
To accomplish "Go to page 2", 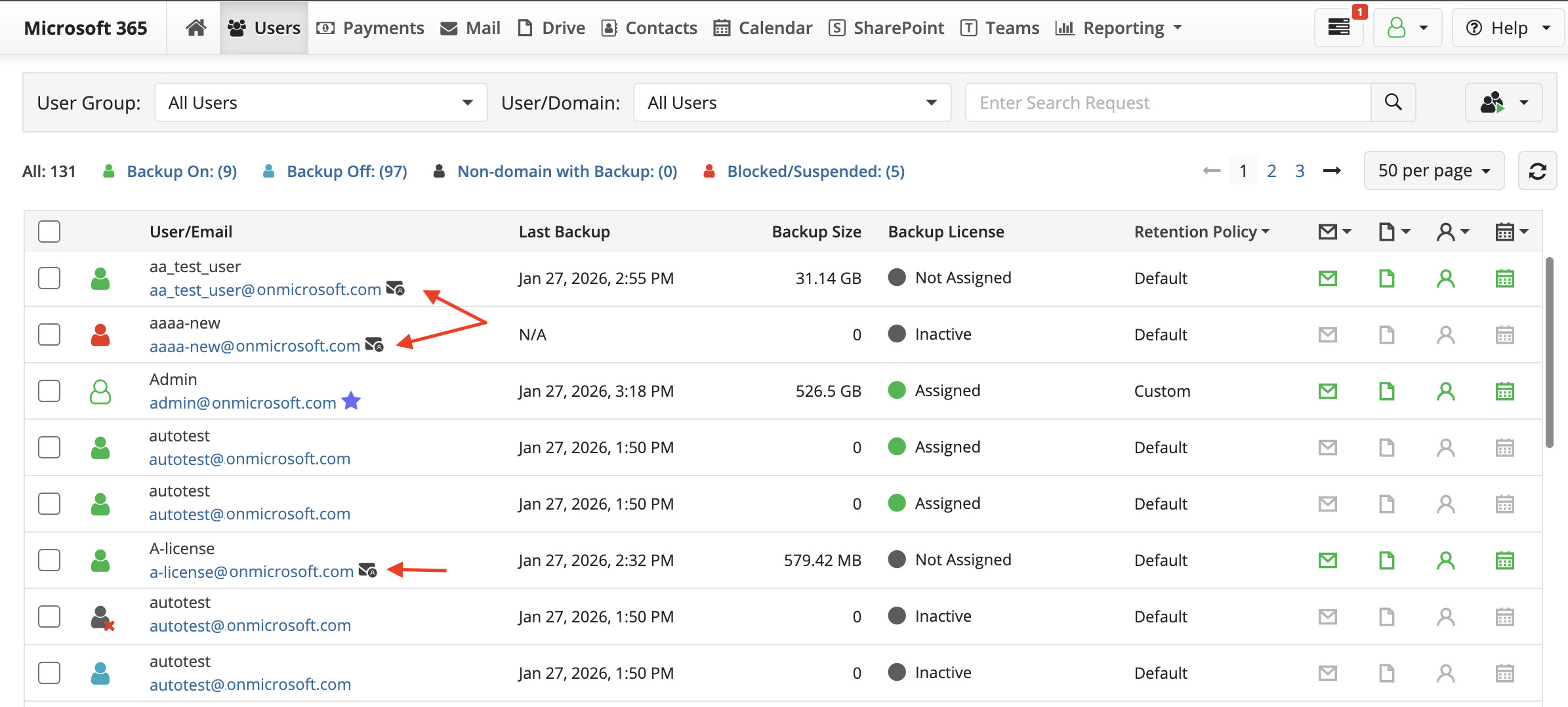I will pos(1271,171).
